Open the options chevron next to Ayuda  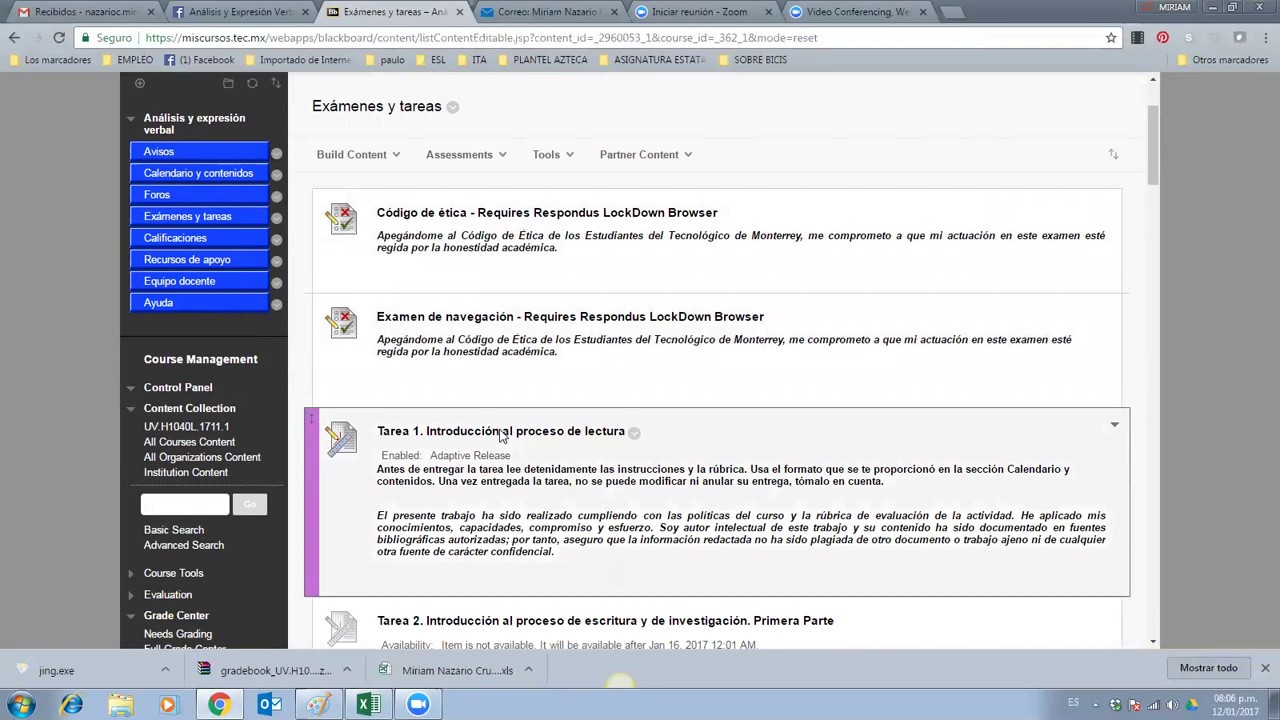pos(276,304)
